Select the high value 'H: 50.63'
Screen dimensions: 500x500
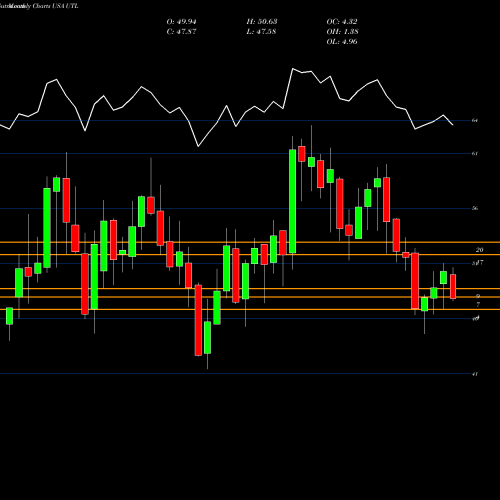click(262, 22)
